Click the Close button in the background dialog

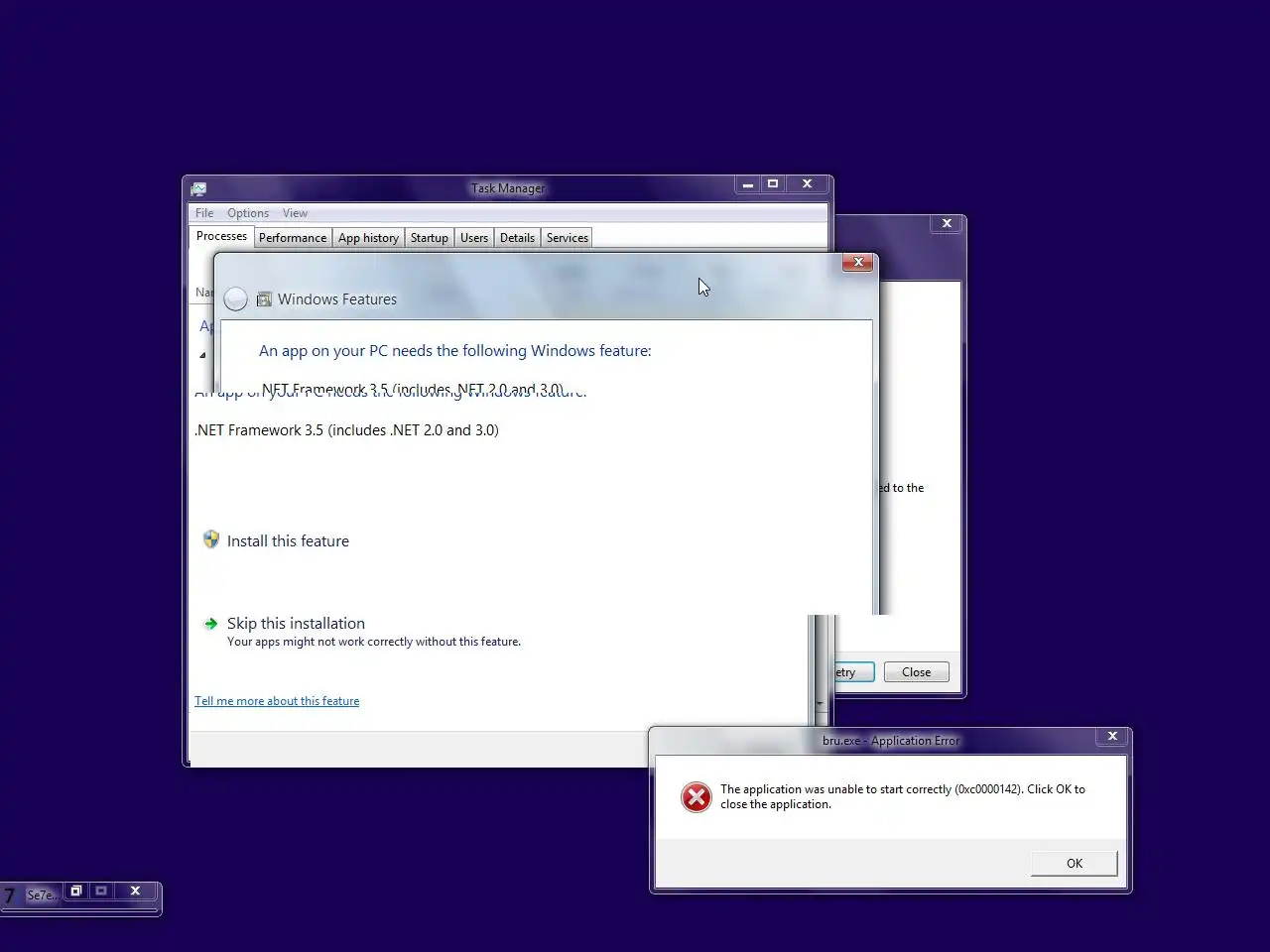[x=917, y=672]
